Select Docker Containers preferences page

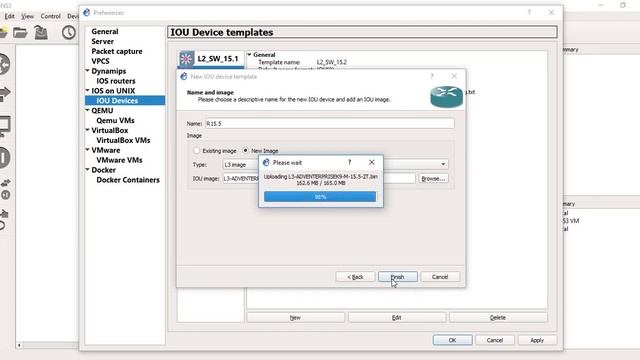[128, 180]
